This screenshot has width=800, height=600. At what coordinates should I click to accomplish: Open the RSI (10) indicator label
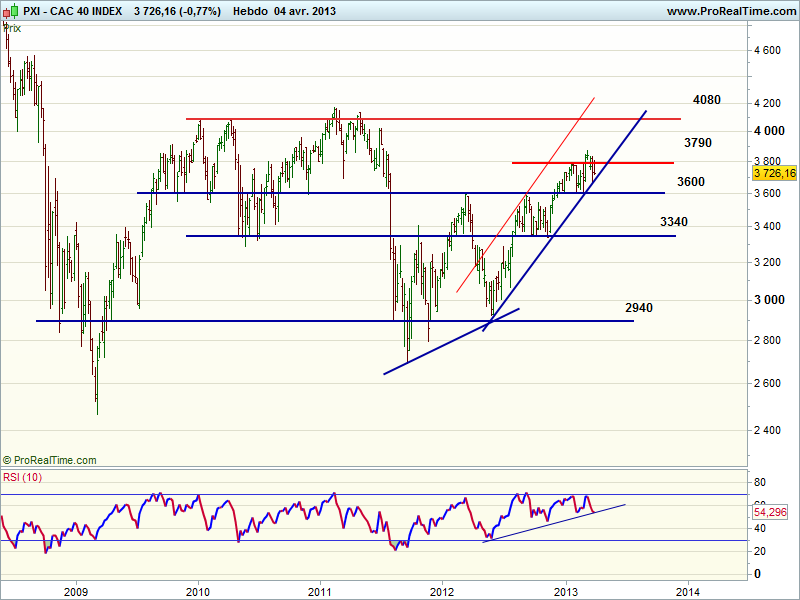point(25,476)
